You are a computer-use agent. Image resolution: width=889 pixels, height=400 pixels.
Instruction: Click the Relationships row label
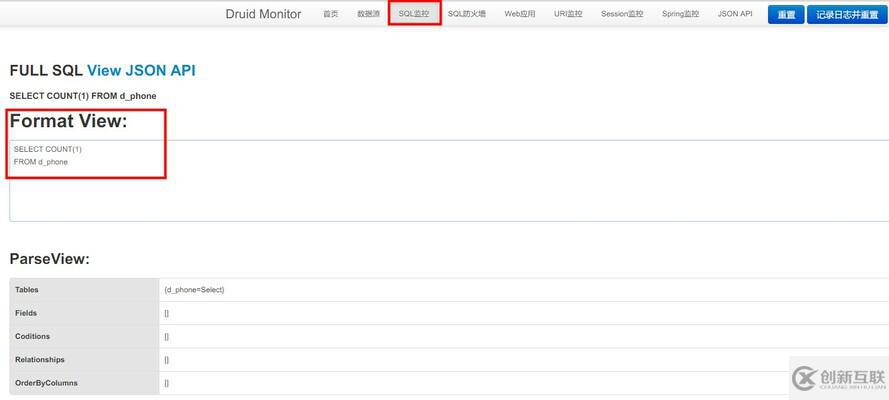coord(40,359)
